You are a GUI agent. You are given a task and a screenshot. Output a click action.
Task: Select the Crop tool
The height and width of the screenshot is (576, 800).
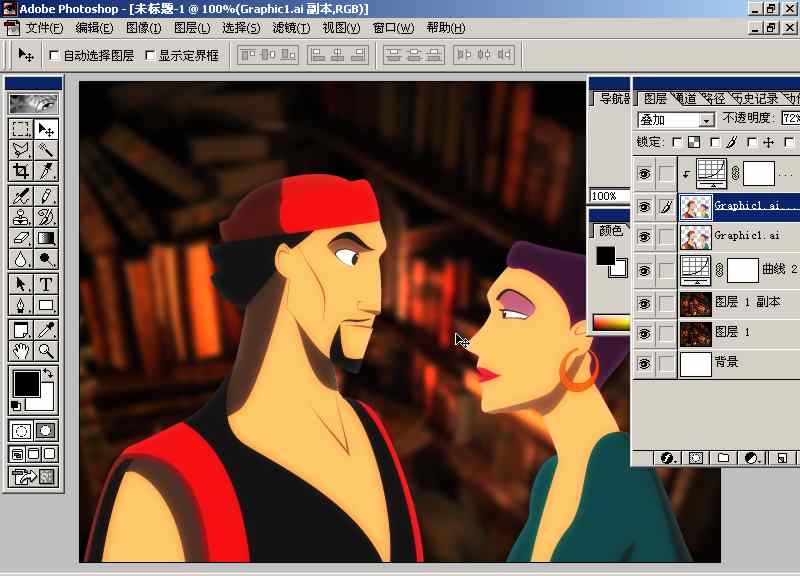(x=21, y=171)
